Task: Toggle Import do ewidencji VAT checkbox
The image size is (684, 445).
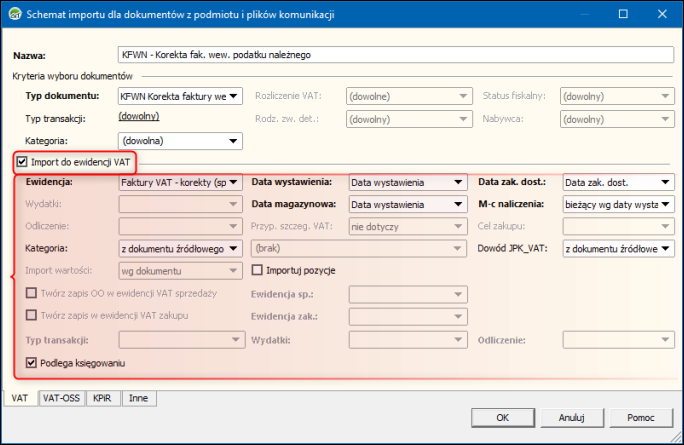Action: (22, 162)
